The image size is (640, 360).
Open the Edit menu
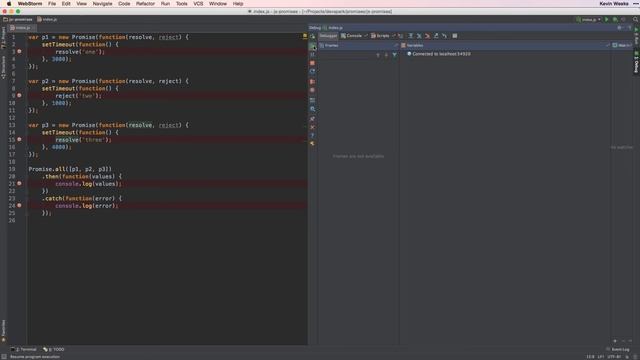coord(66,4)
